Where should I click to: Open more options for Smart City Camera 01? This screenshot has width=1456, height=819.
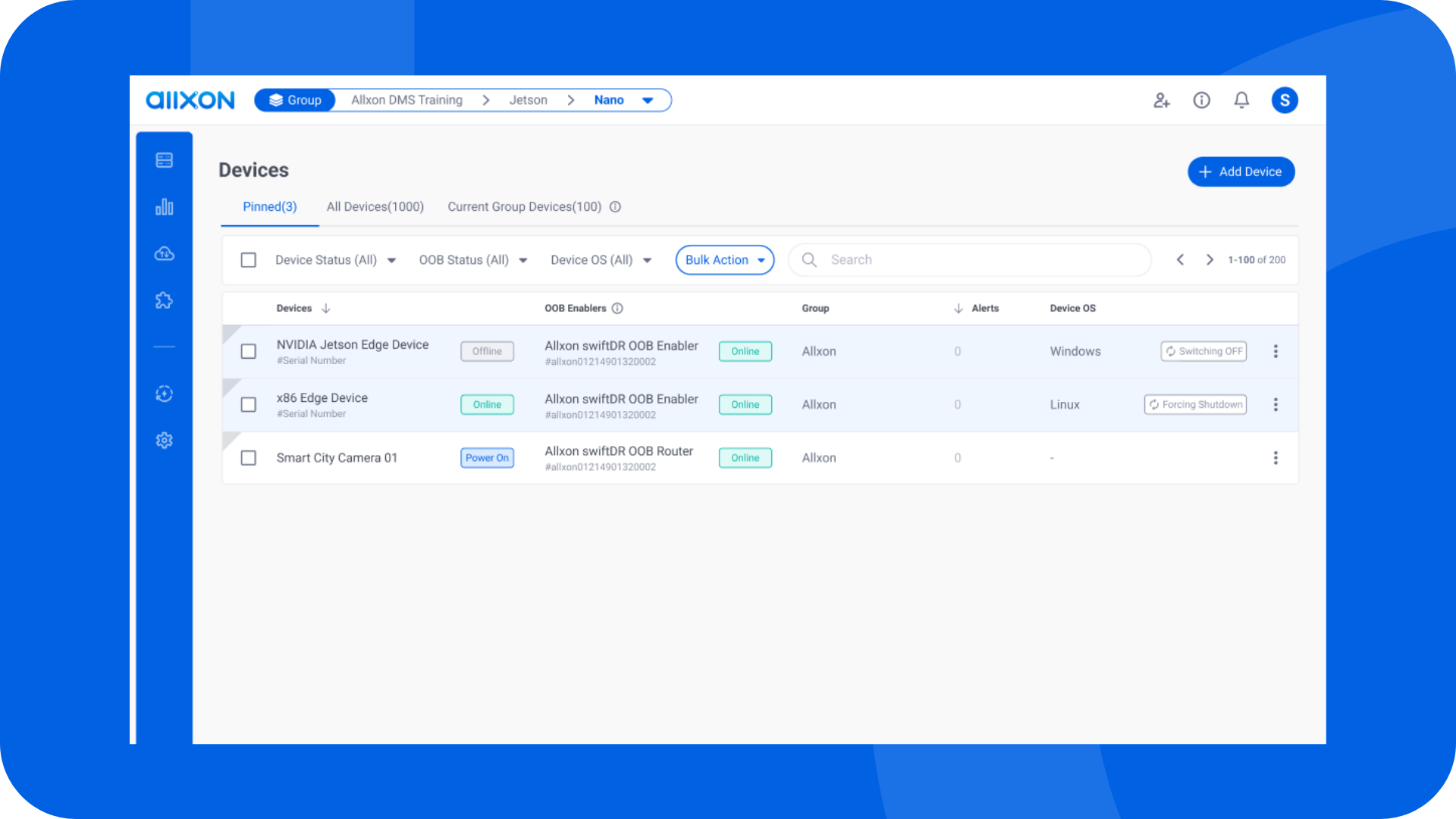click(1276, 458)
